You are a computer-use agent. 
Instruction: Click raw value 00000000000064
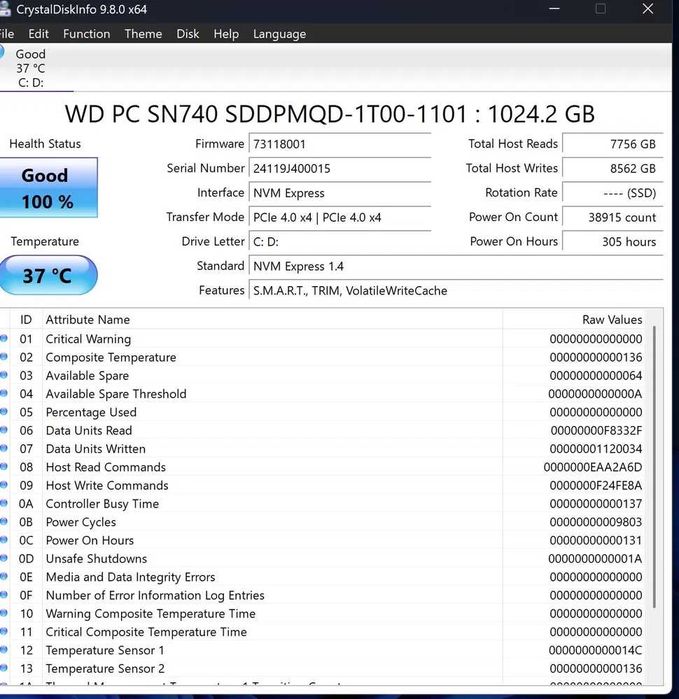596,376
